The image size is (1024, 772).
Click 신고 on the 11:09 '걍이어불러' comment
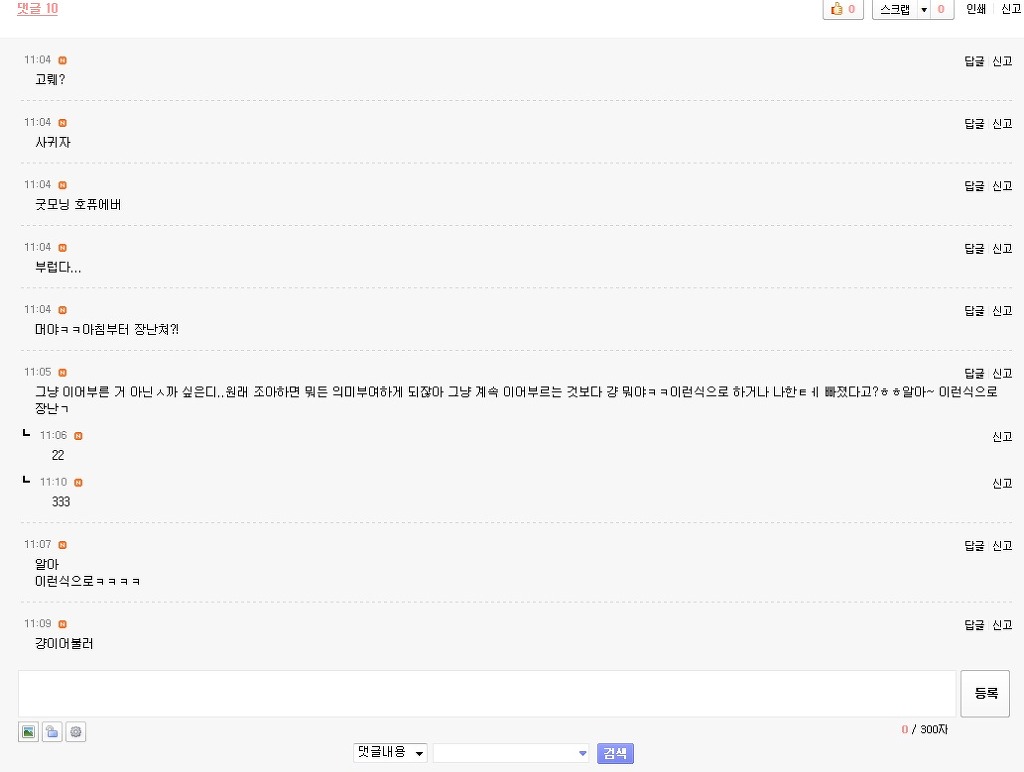[x=1002, y=624]
